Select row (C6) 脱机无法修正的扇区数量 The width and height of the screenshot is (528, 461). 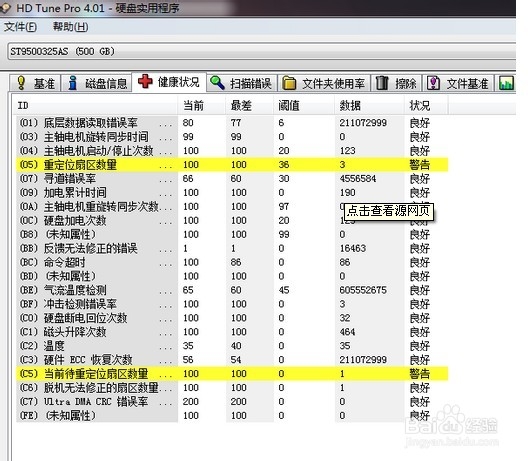pos(232,388)
